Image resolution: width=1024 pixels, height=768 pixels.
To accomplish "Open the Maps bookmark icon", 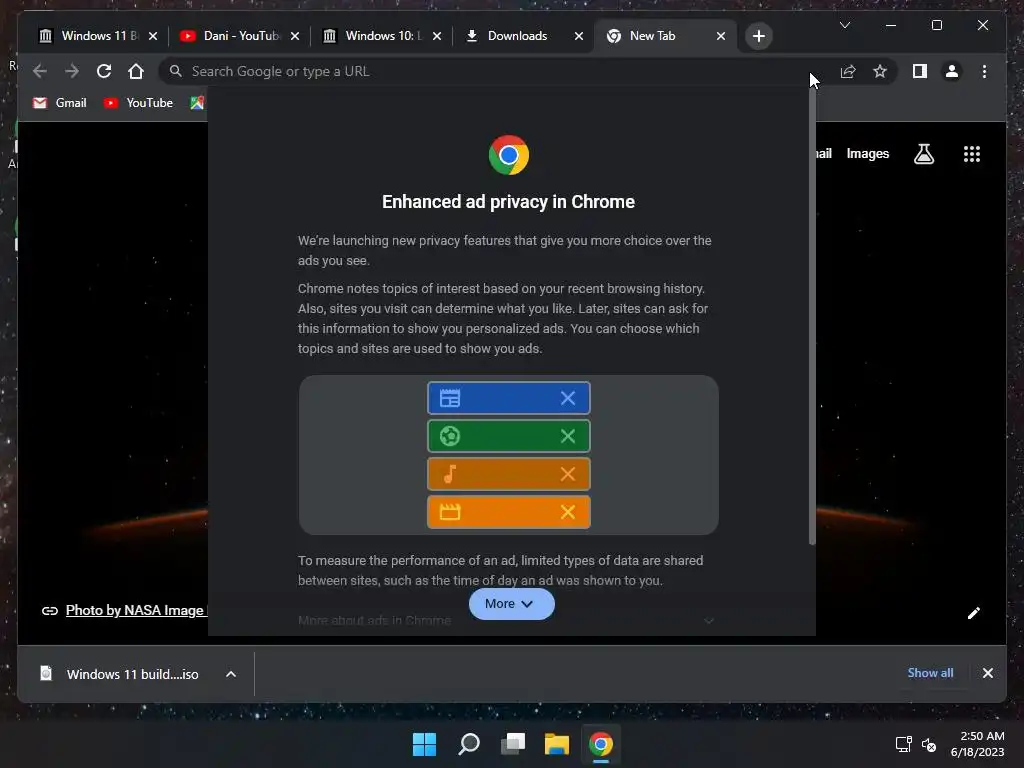I will [x=197, y=103].
